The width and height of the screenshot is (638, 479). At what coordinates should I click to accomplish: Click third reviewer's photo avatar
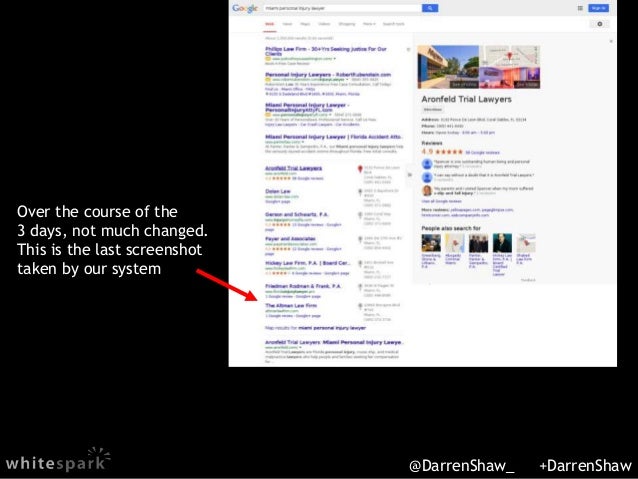coord(427,190)
